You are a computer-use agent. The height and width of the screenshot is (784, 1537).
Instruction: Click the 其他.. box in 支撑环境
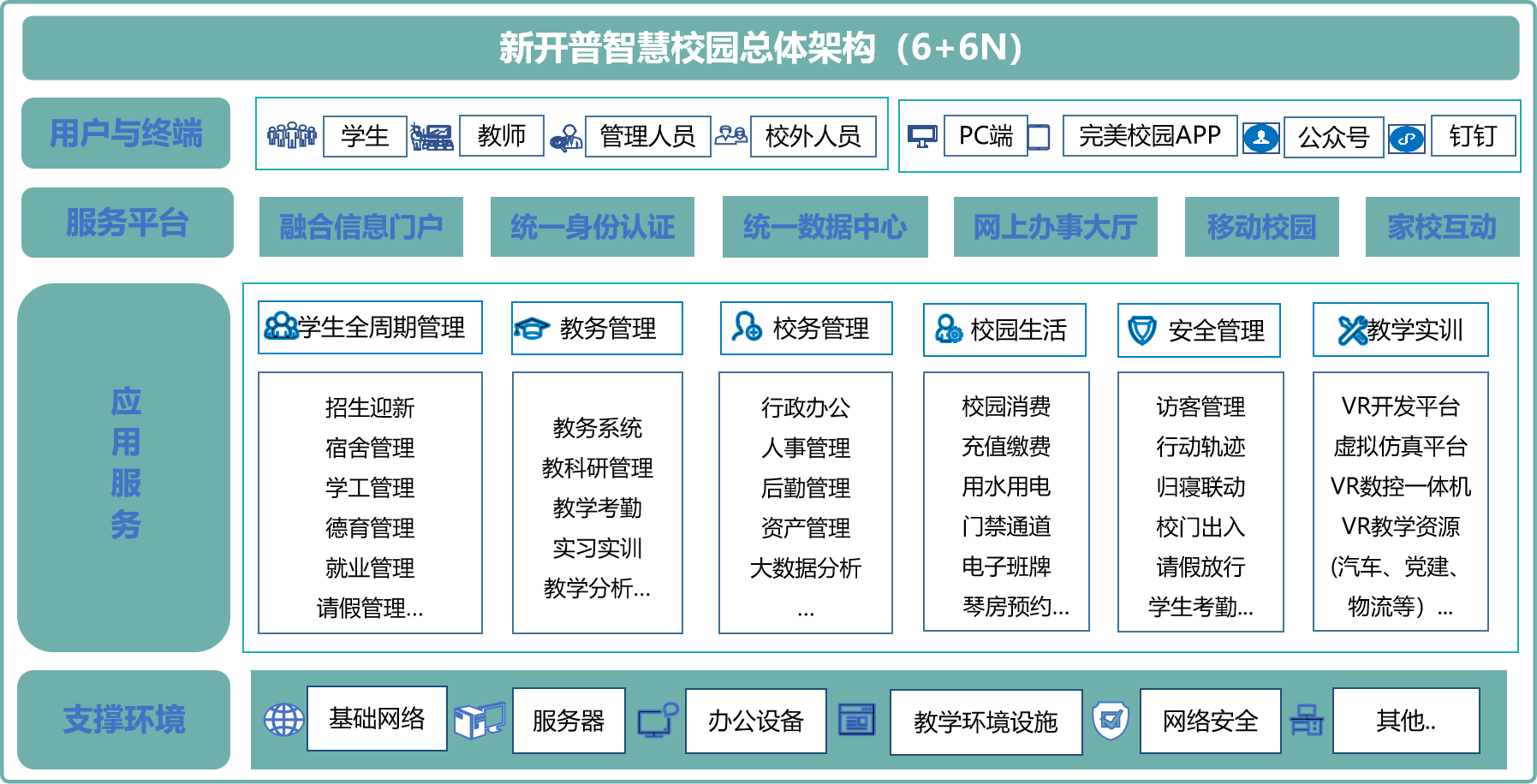[1405, 720]
